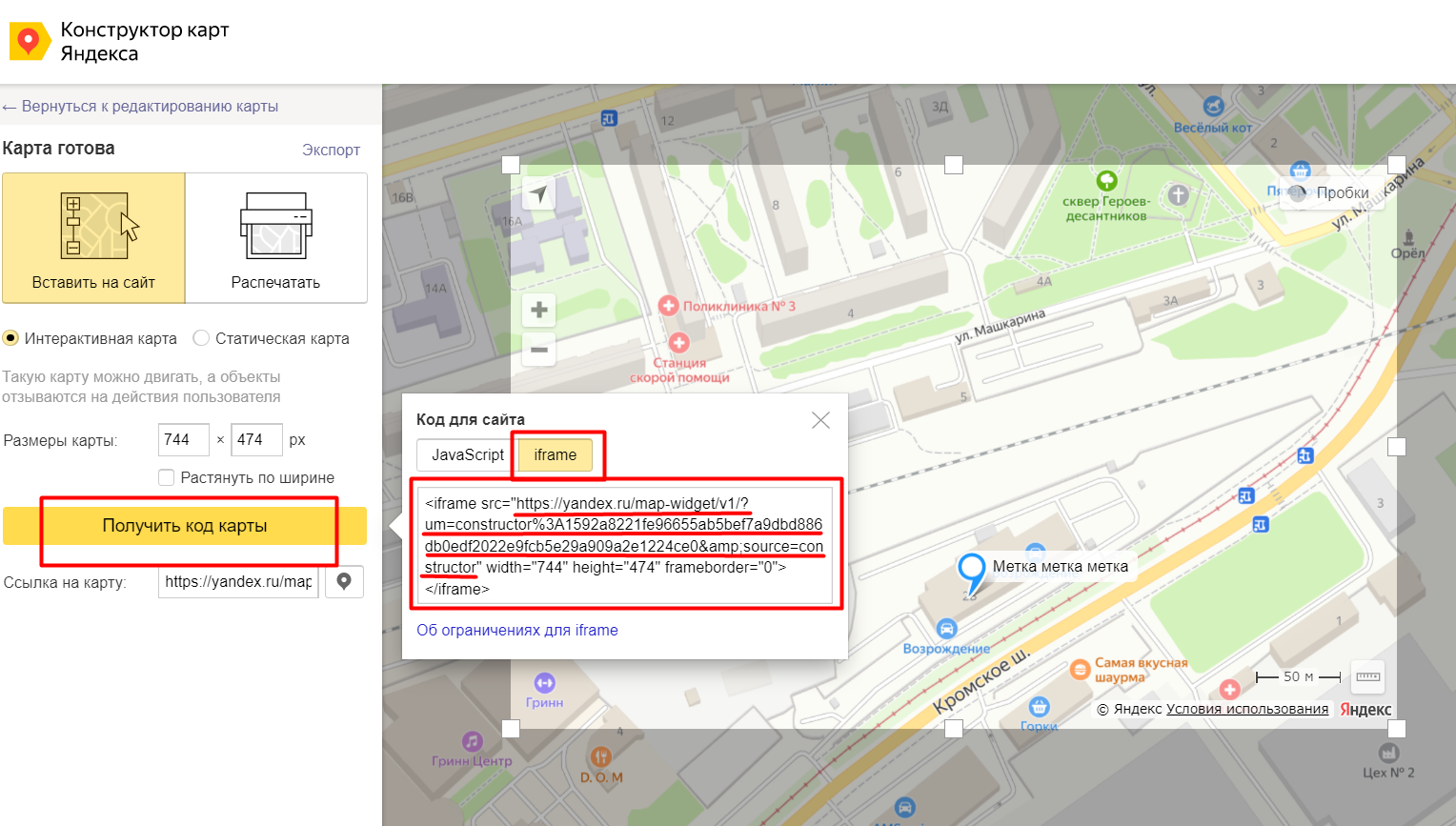
Task: Click the Цех № 2 factory icon
Action: [x=1388, y=753]
